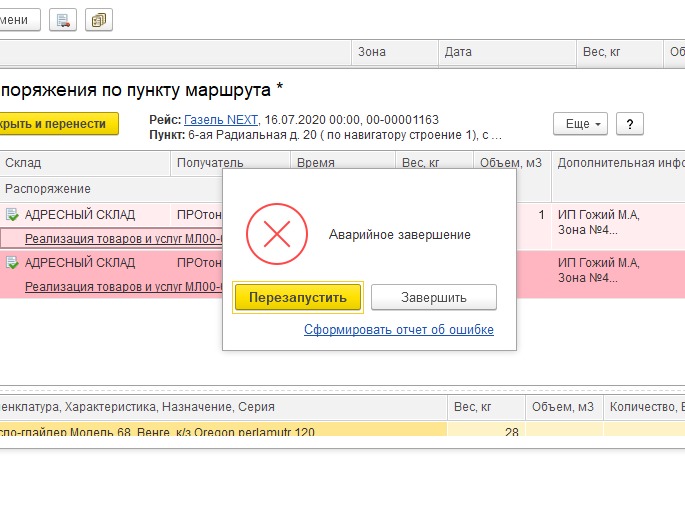
Task: Click the truck icon in top toolbar
Action: point(64,19)
